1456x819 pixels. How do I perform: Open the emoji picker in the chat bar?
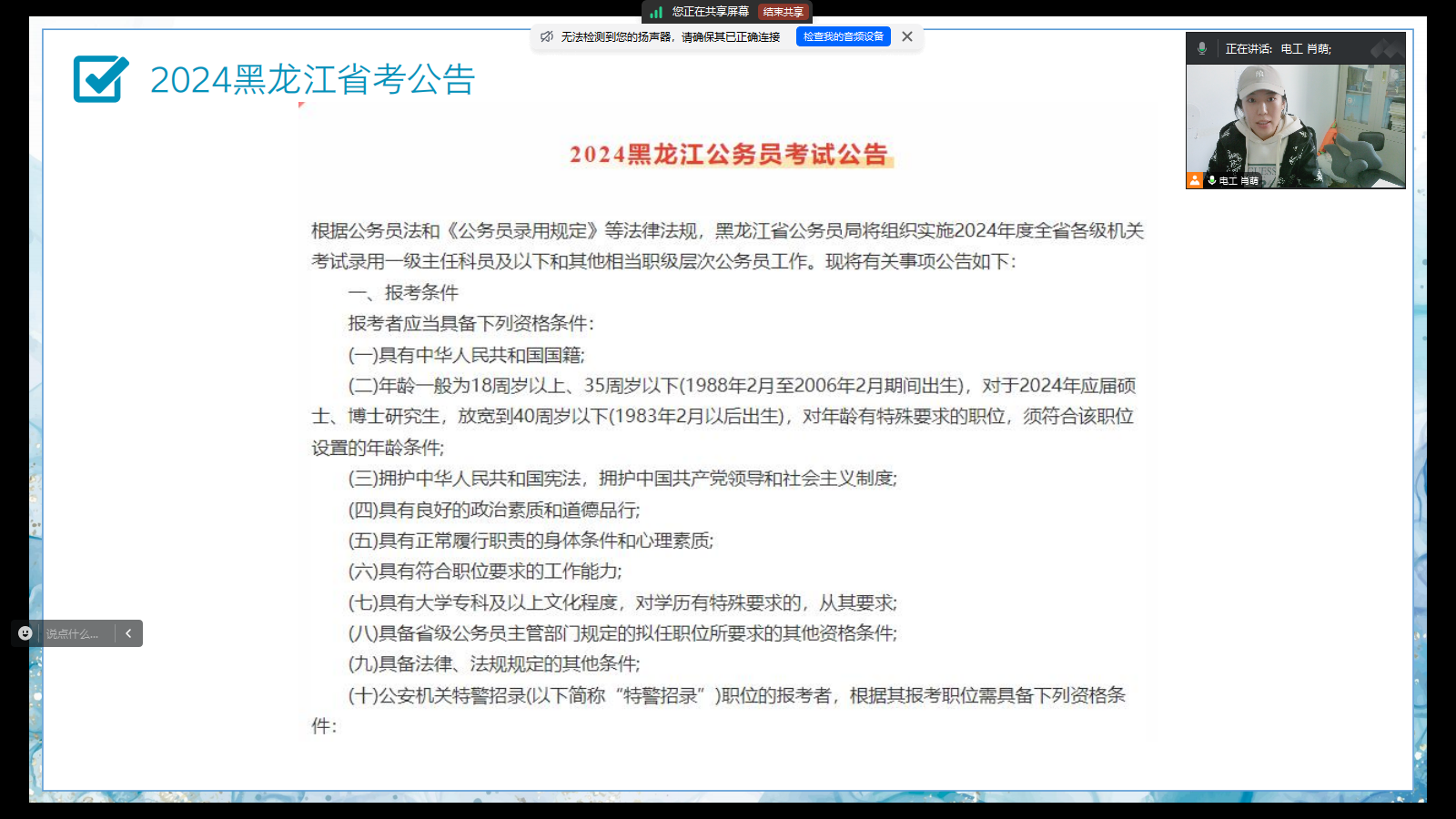pos(25,633)
